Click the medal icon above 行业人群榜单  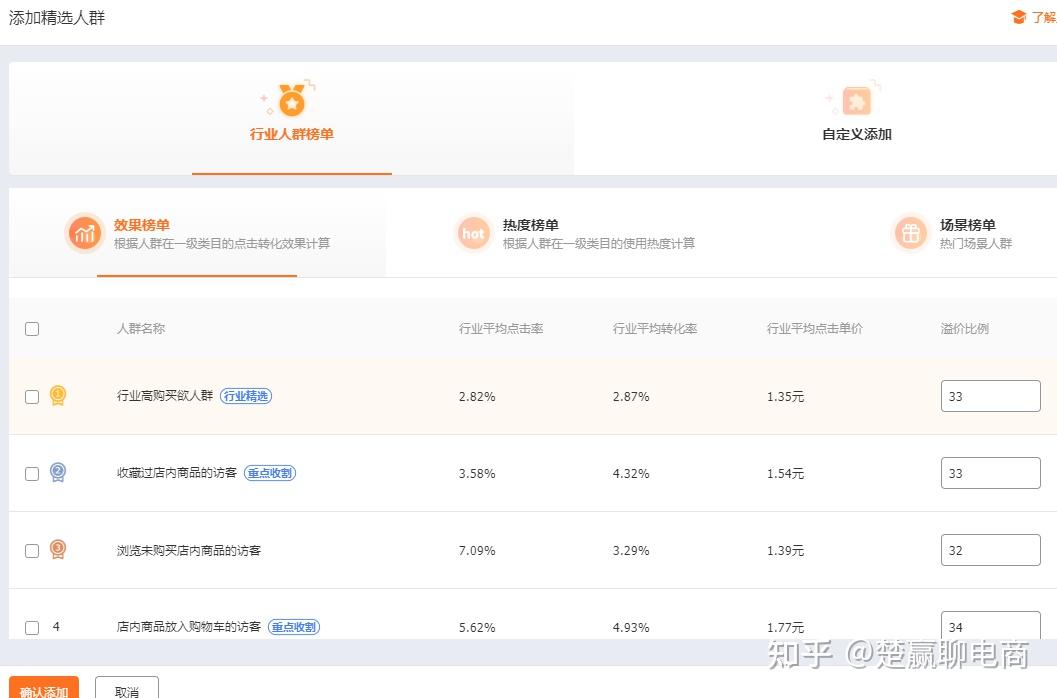pyautogui.click(x=292, y=100)
